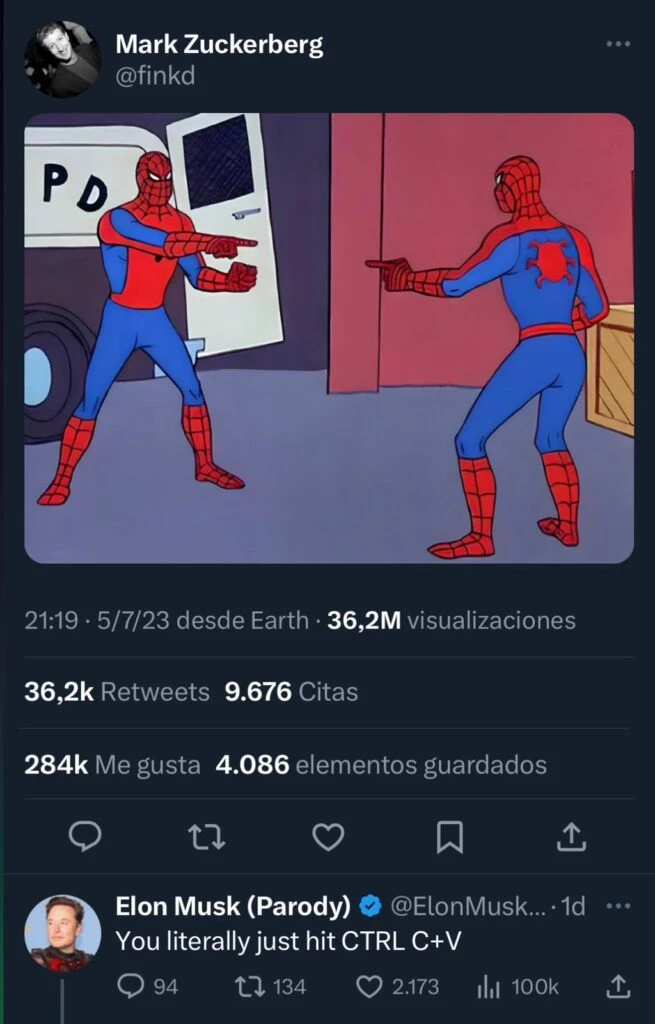The height and width of the screenshot is (1024, 655).
Task: Like the reply with 2.173 likes
Action: (x=398, y=986)
